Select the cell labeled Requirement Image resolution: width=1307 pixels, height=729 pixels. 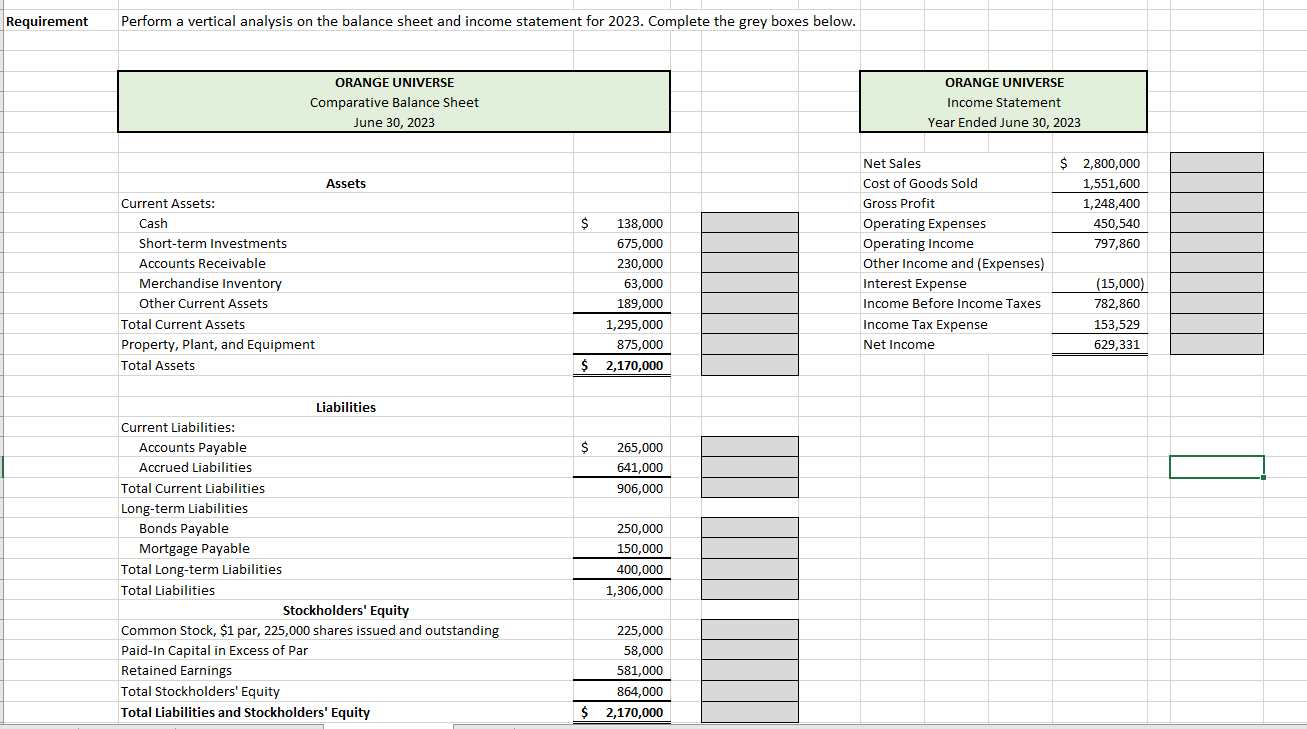[45, 20]
